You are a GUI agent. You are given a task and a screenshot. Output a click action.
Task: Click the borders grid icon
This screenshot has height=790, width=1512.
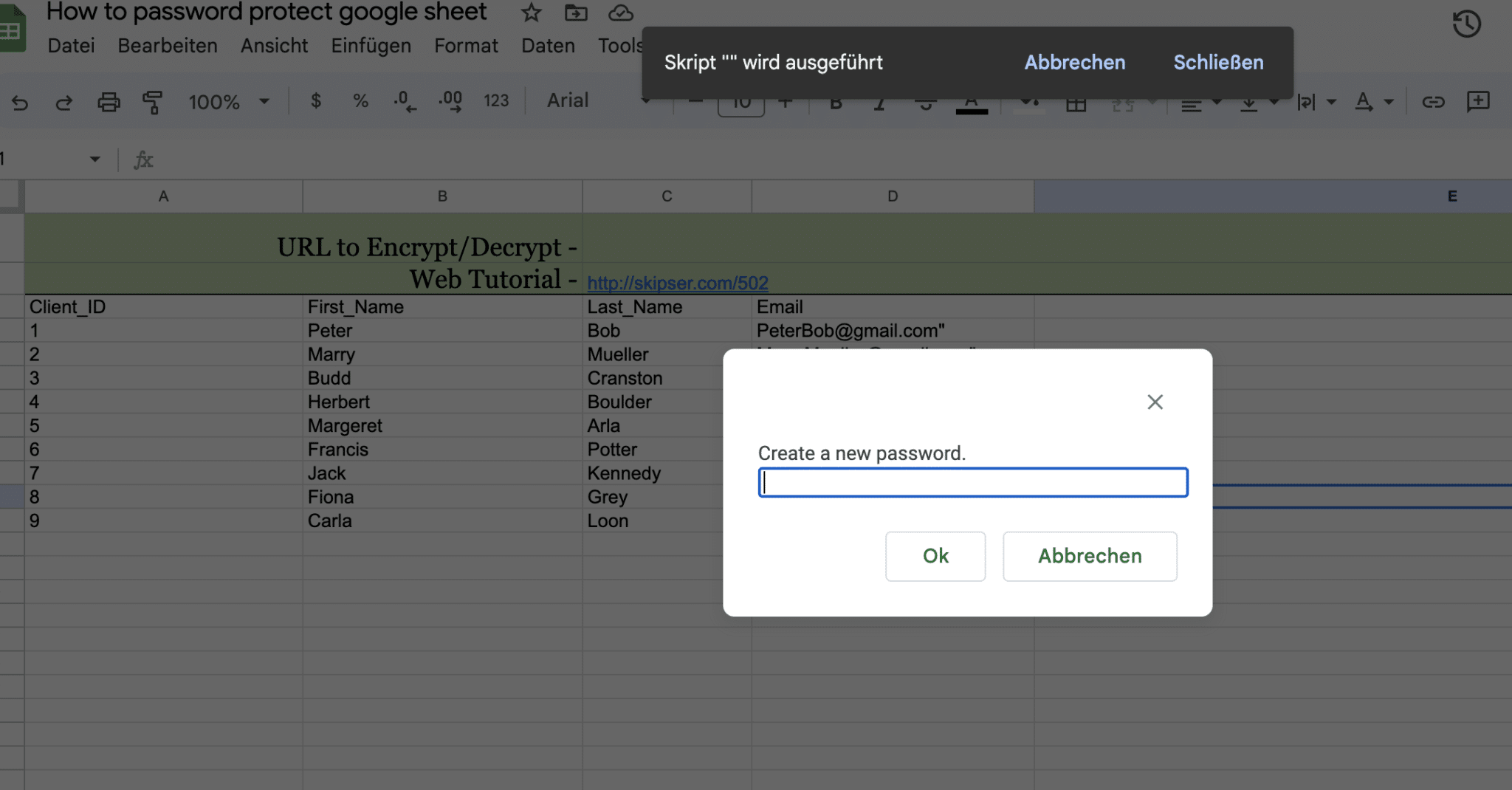pyautogui.click(x=1076, y=104)
